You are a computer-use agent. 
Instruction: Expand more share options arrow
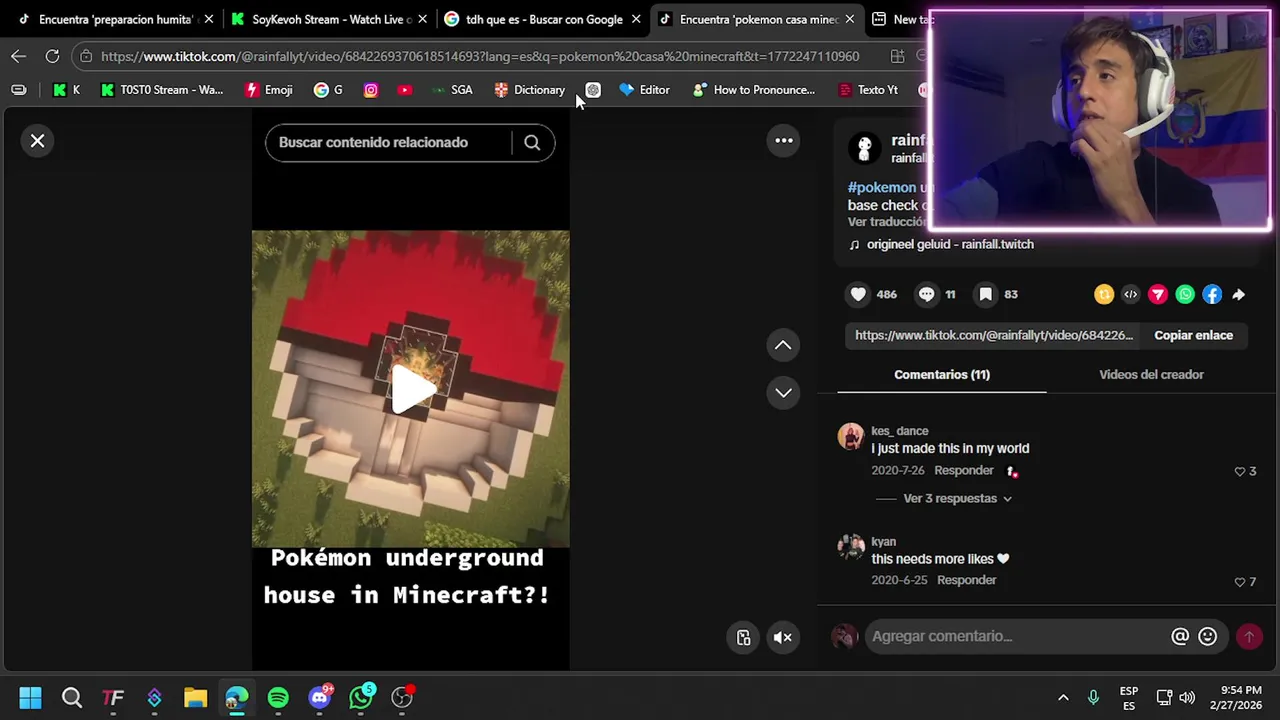pos(1239,294)
